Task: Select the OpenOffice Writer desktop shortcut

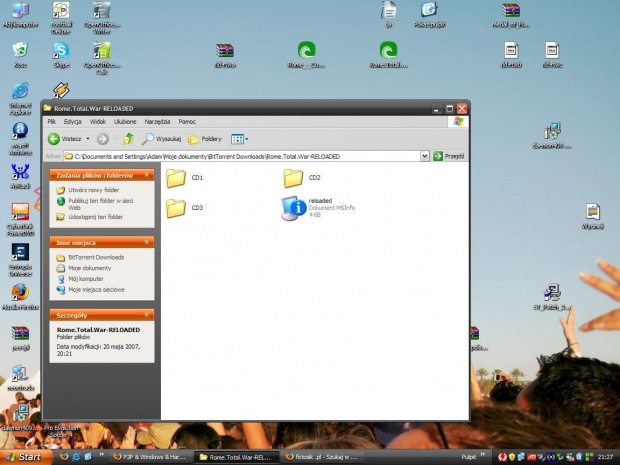Action: (102, 17)
